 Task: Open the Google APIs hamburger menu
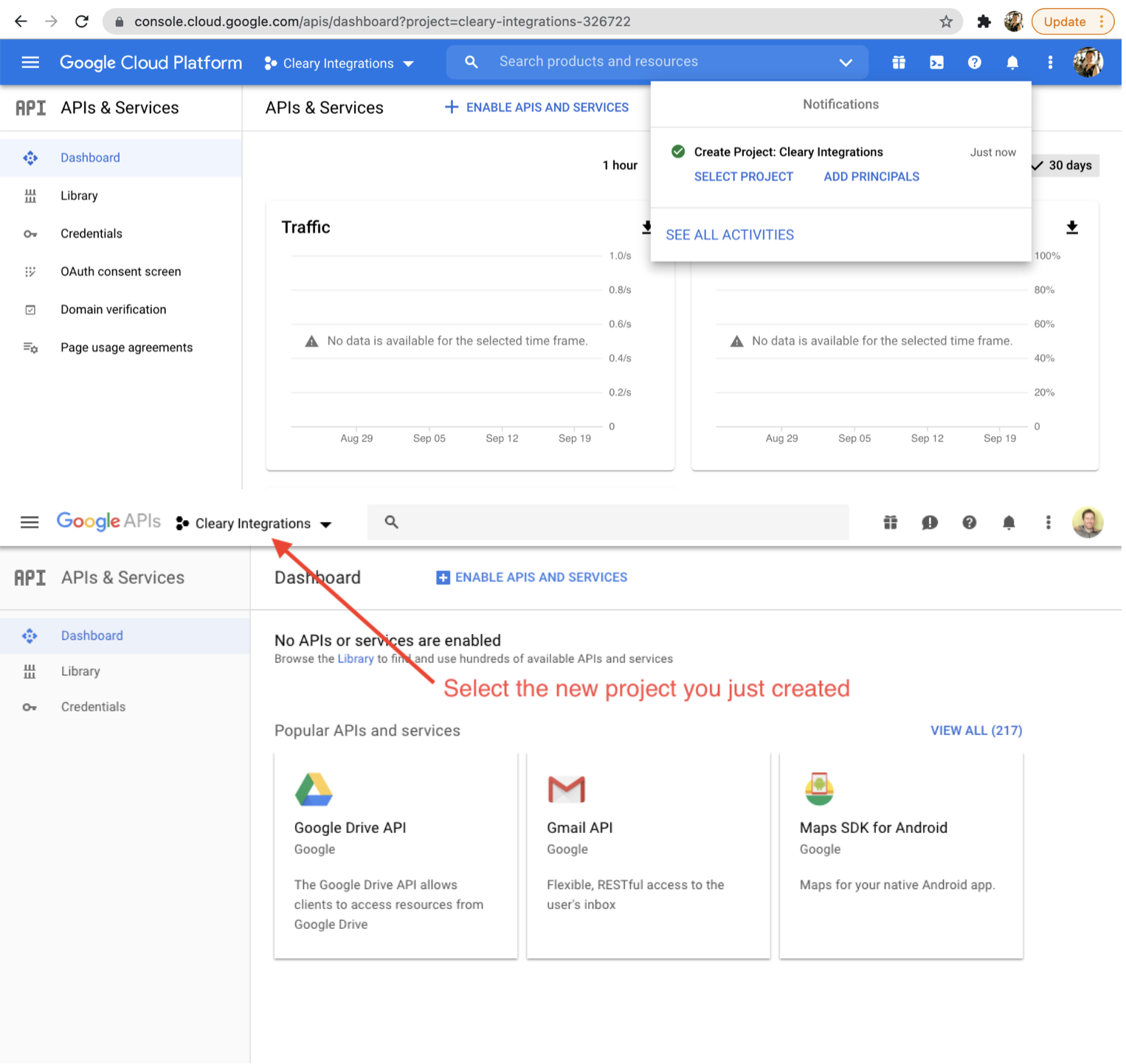tap(30, 522)
